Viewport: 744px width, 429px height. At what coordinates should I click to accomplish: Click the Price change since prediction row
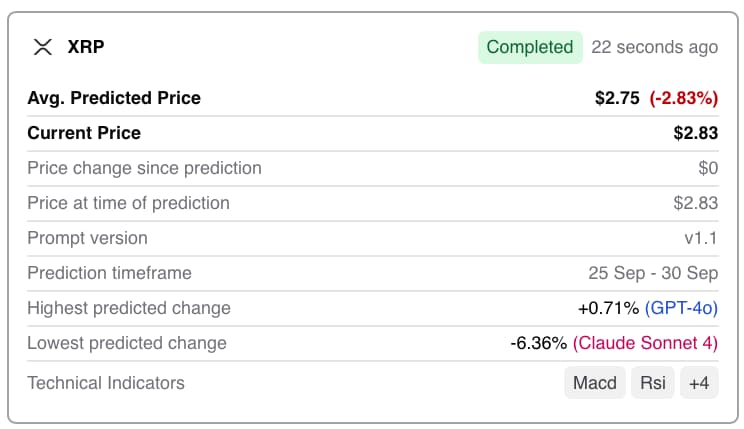144,168
